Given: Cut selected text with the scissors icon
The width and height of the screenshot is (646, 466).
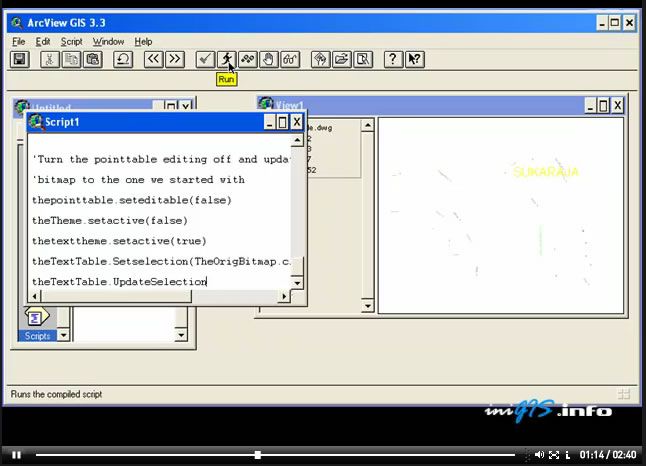Looking at the screenshot, I should [x=49, y=60].
